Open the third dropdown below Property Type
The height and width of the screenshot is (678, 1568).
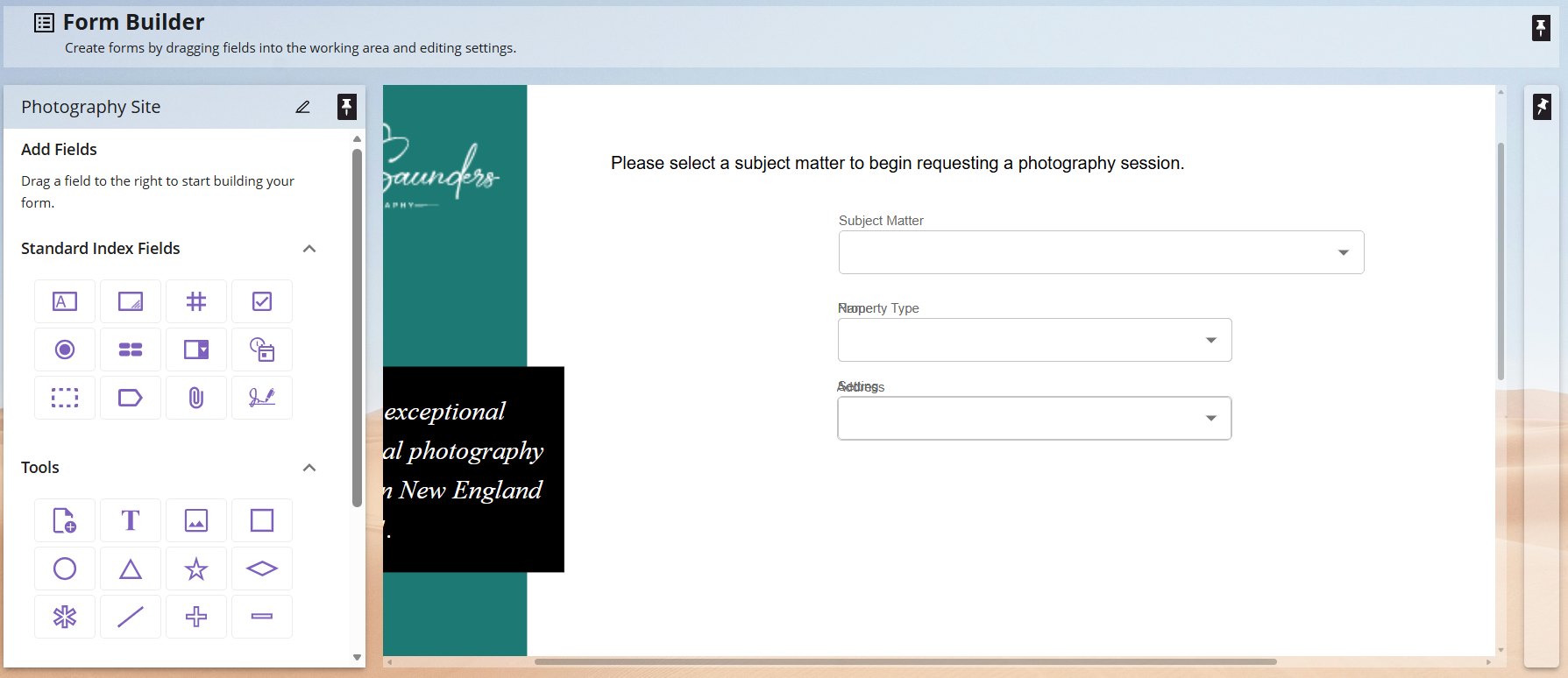click(x=1034, y=419)
